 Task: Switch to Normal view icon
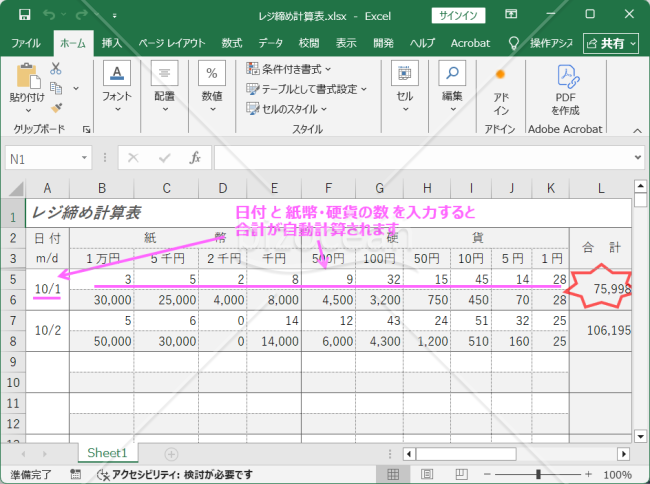pos(393,474)
